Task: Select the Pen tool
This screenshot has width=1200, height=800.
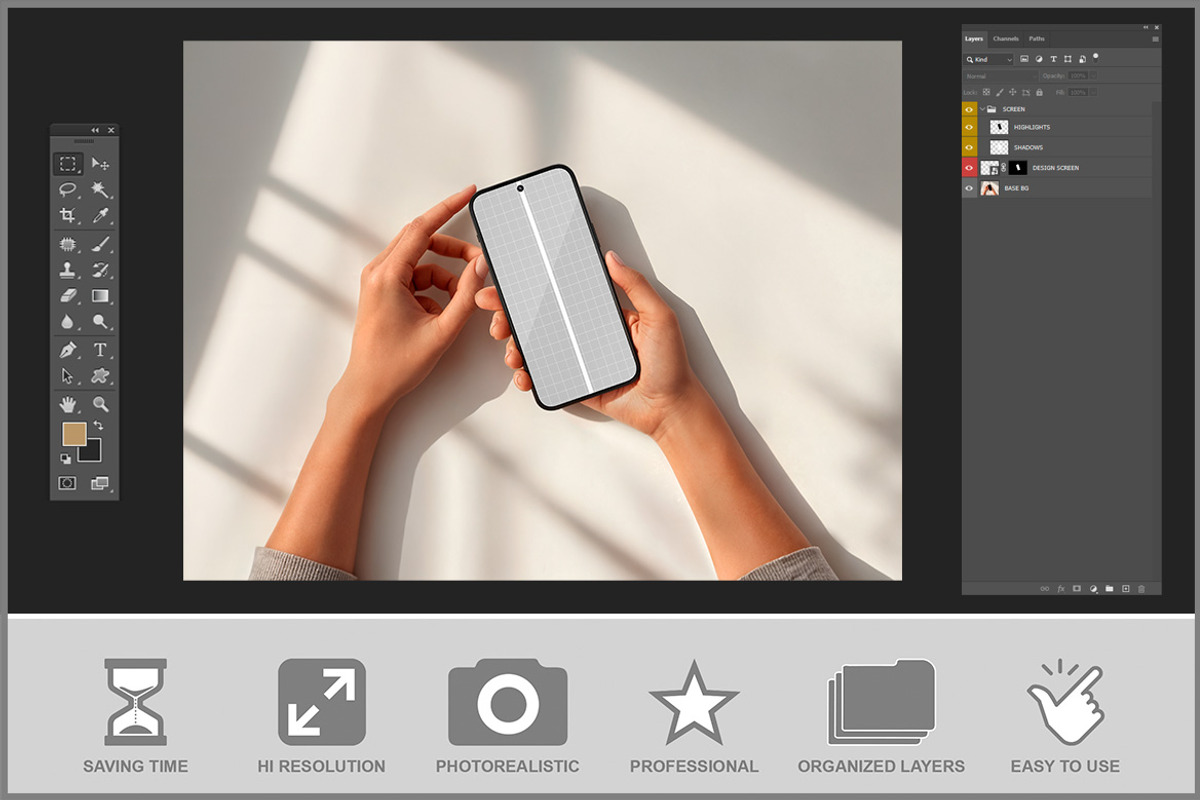Action: point(68,350)
